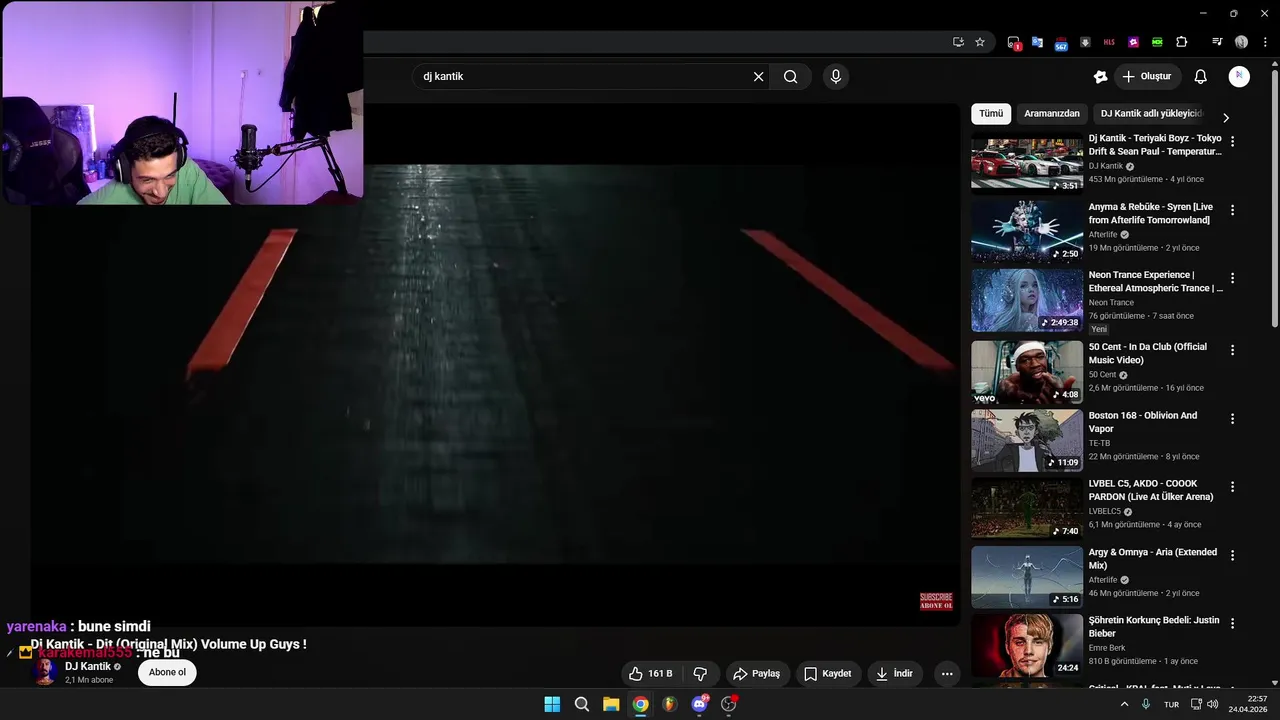
Task: Show hidden system tray icons chevron
Action: 1124,704
